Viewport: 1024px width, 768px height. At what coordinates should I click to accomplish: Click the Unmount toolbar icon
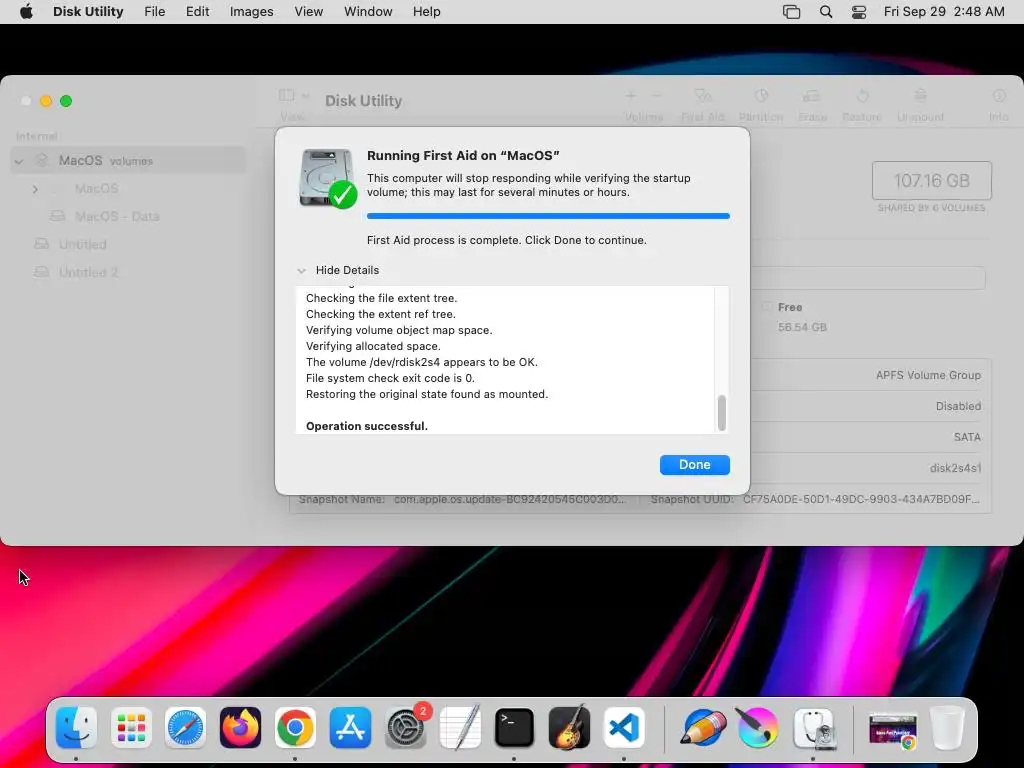tap(920, 96)
